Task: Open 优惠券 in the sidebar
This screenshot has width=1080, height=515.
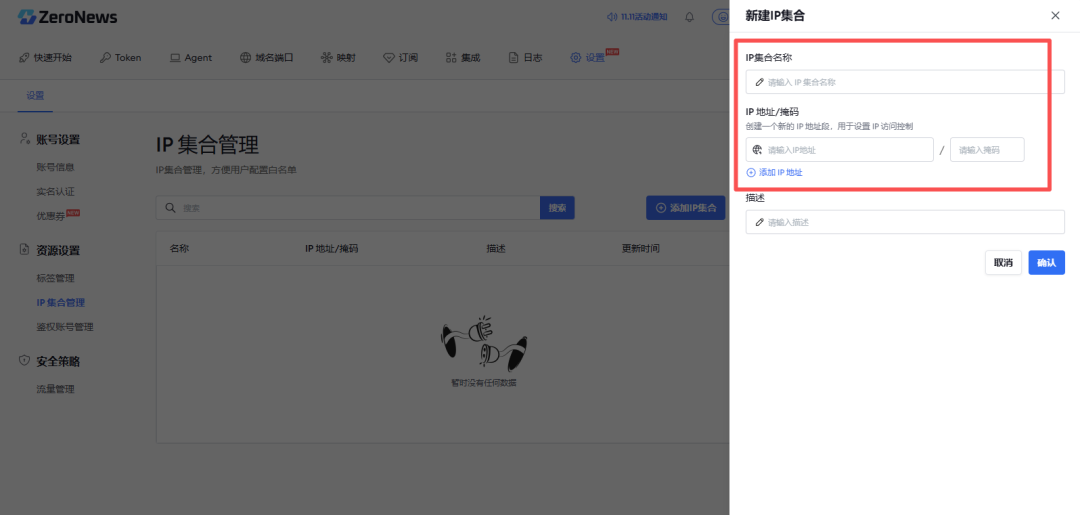Action: pos(50,216)
